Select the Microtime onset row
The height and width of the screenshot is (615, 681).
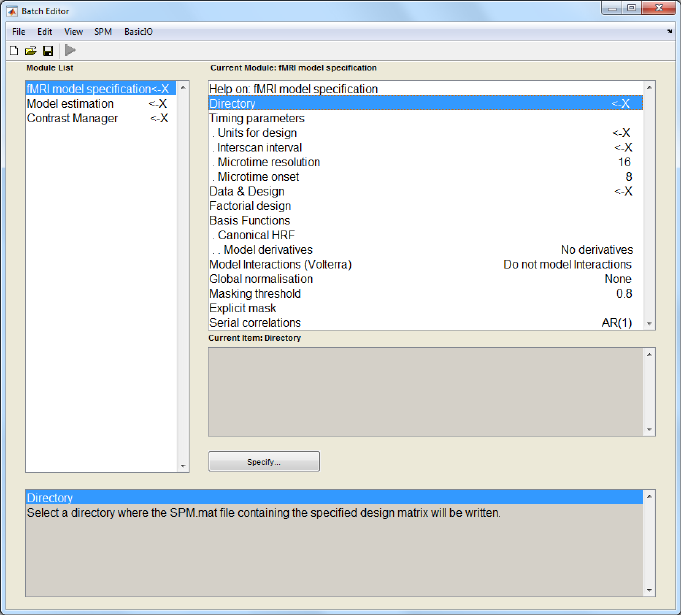click(x=426, y=177)
